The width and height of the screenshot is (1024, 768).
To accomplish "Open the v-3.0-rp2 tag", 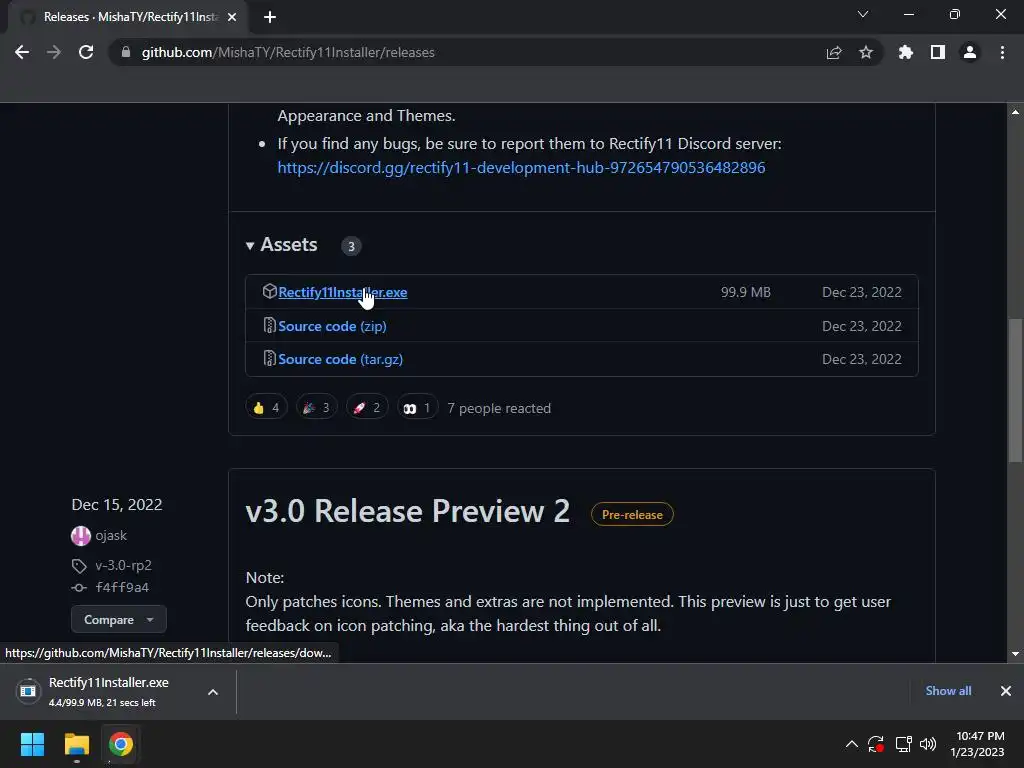I will pyautogui.click(x=123, y=566).
